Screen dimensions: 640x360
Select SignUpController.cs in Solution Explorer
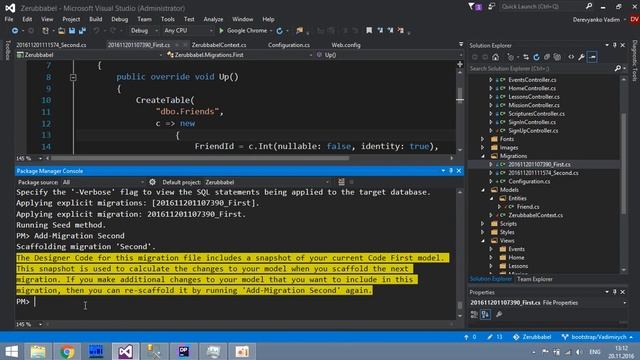click(533, 131)
